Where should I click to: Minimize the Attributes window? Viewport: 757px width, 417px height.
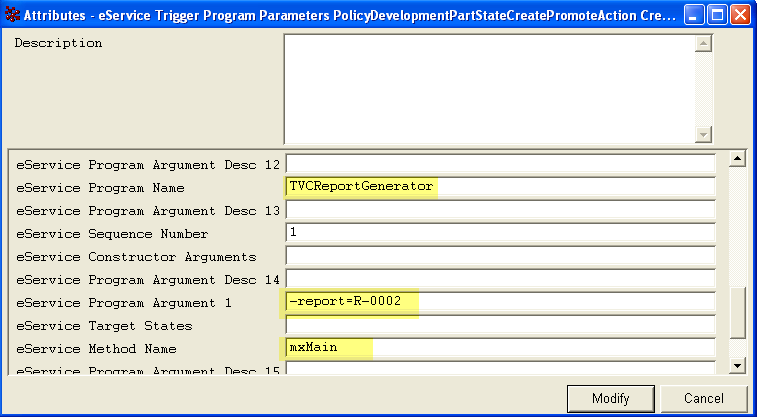tap(693, 15)
